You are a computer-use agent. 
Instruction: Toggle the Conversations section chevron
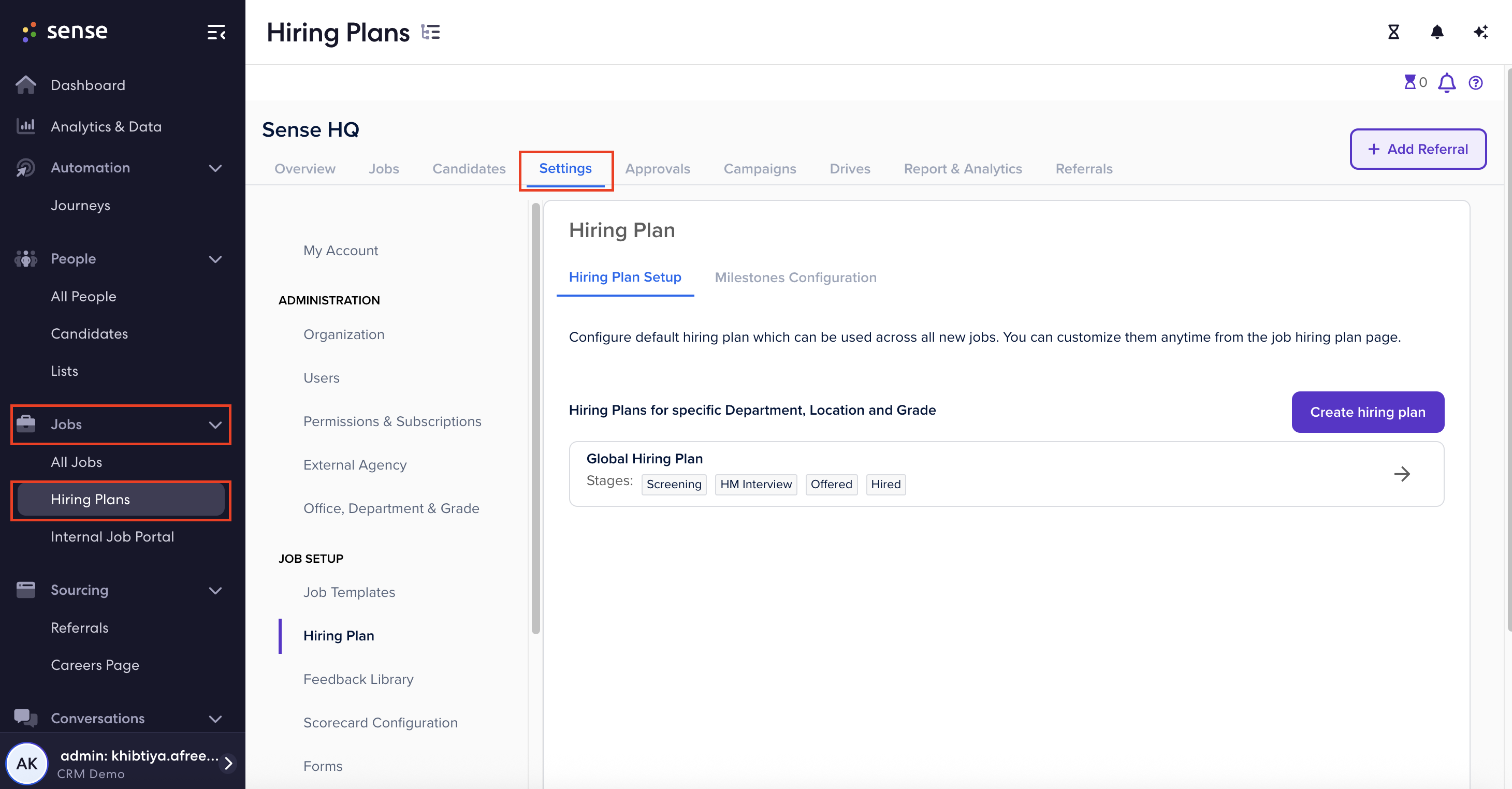[215, 719]
